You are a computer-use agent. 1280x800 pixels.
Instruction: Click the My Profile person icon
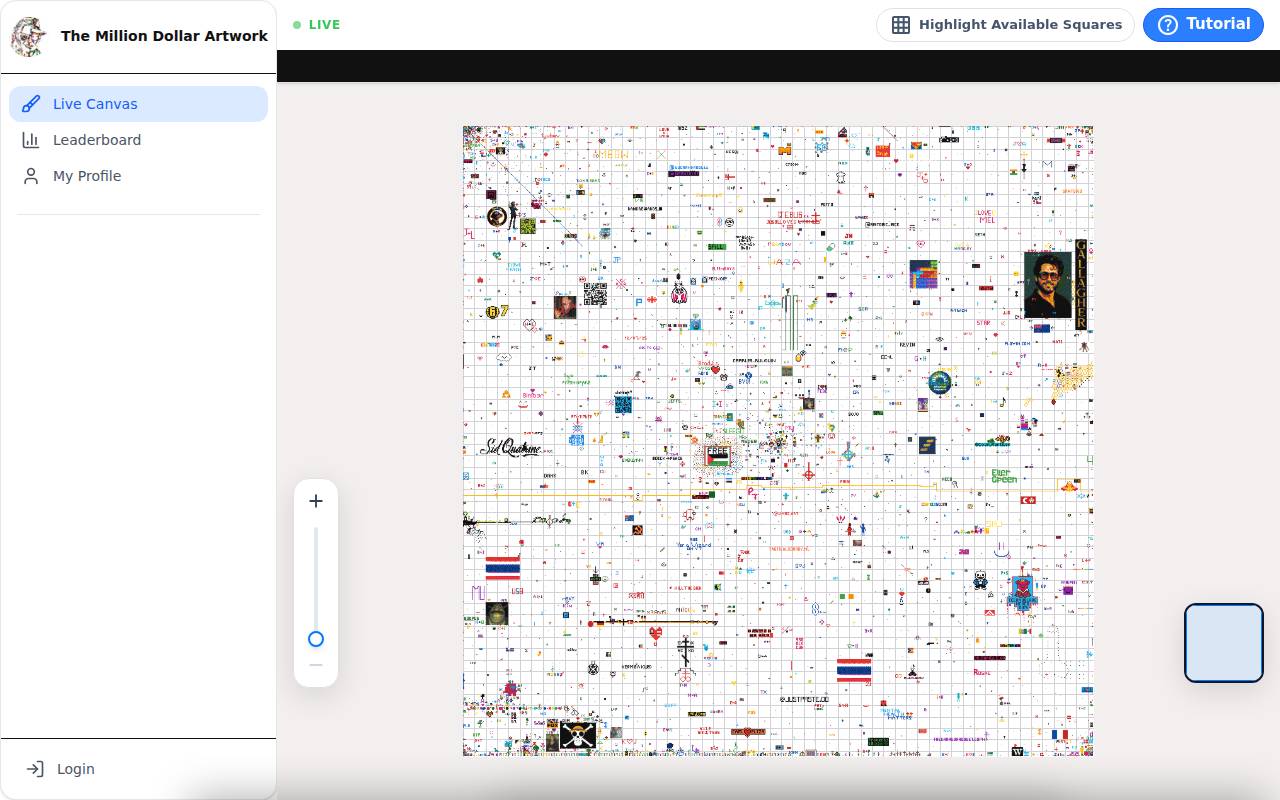coord(31,176)
